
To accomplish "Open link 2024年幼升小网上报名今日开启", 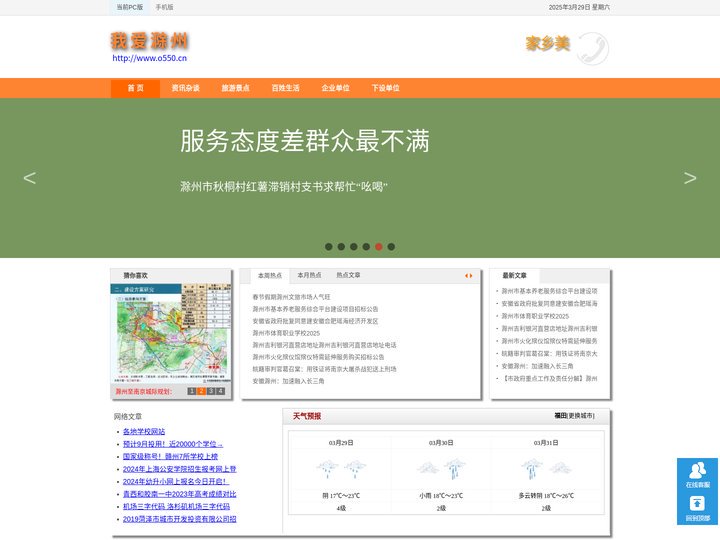I will tap(175, 482).
